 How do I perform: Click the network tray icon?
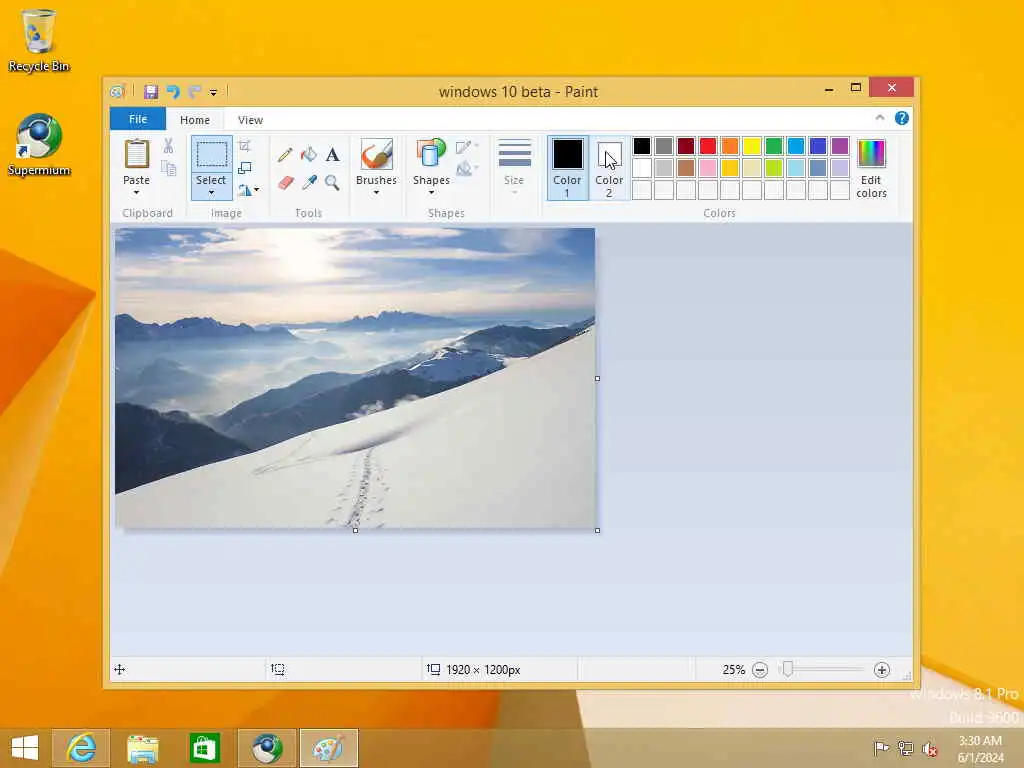[905, 748]
